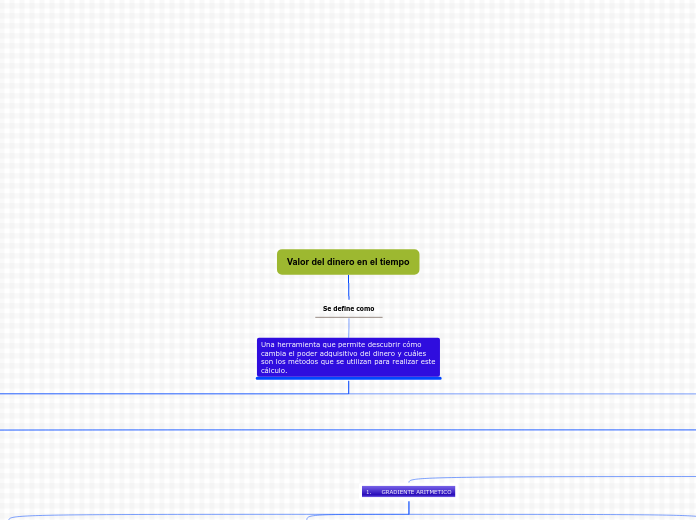The width and height of the screenshot is (696, 520).
Task: Click the 'Se define como' connector label
Action: (348, 309)
